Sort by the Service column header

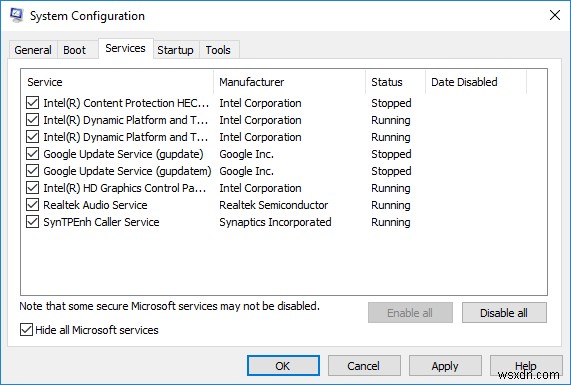(117, 82)
